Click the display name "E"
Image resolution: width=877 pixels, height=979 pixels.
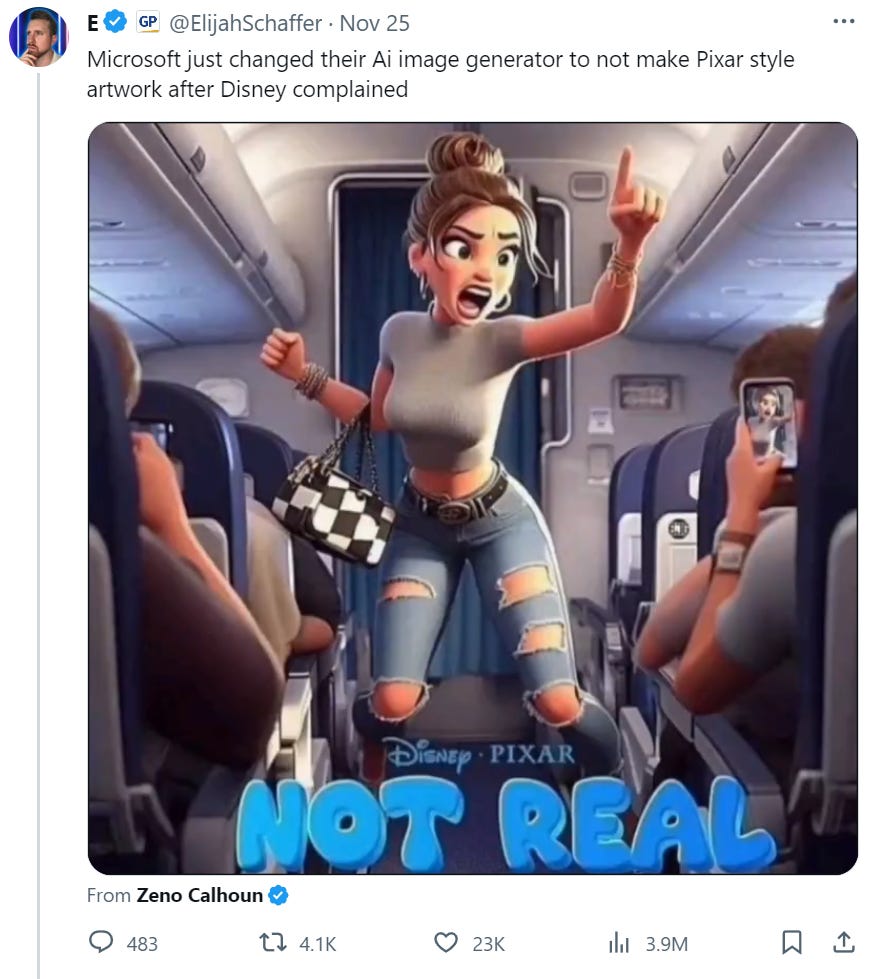tap(93, 24)
